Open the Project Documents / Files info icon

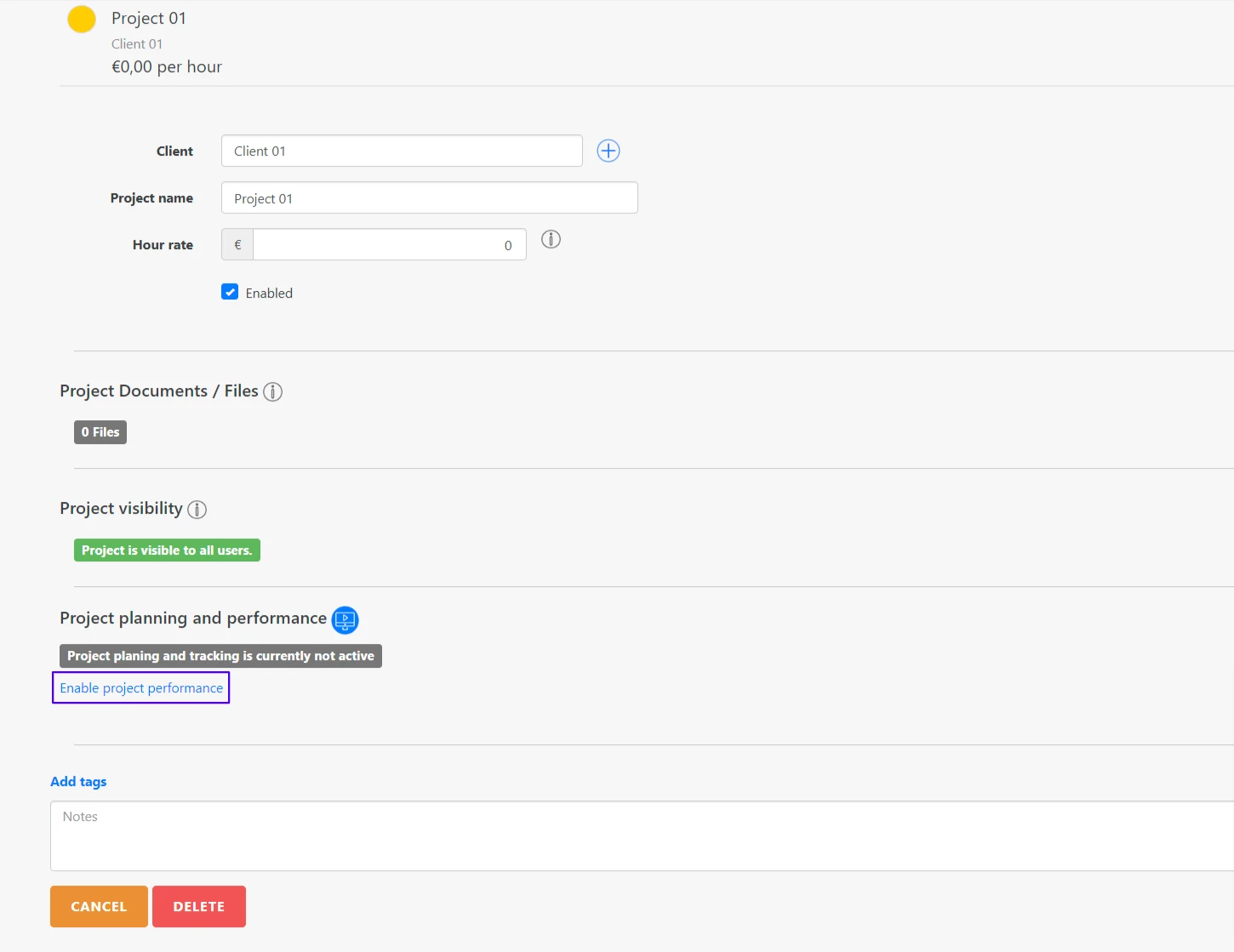[272, 391]
